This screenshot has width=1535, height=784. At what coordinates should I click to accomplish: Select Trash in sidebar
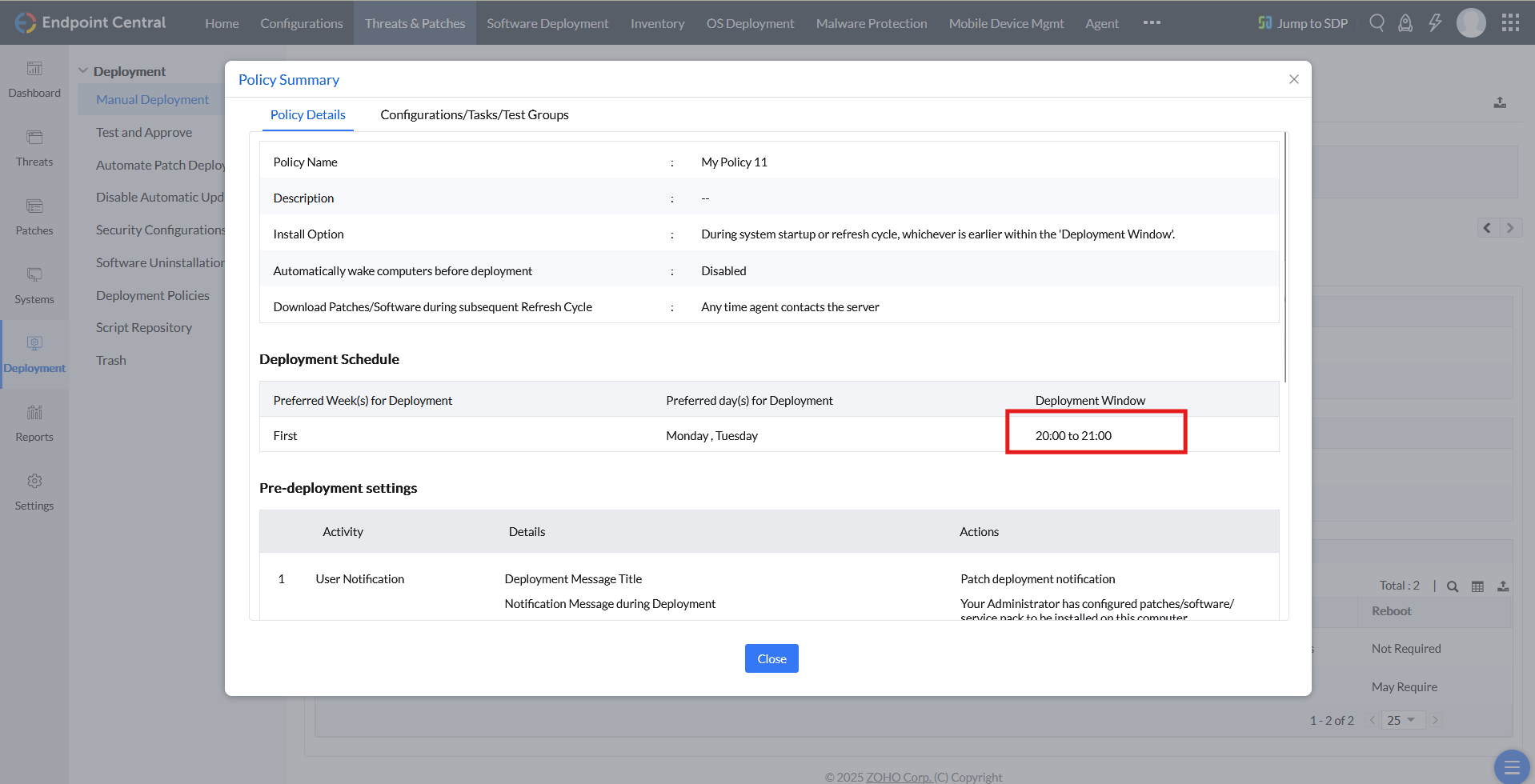111,360
